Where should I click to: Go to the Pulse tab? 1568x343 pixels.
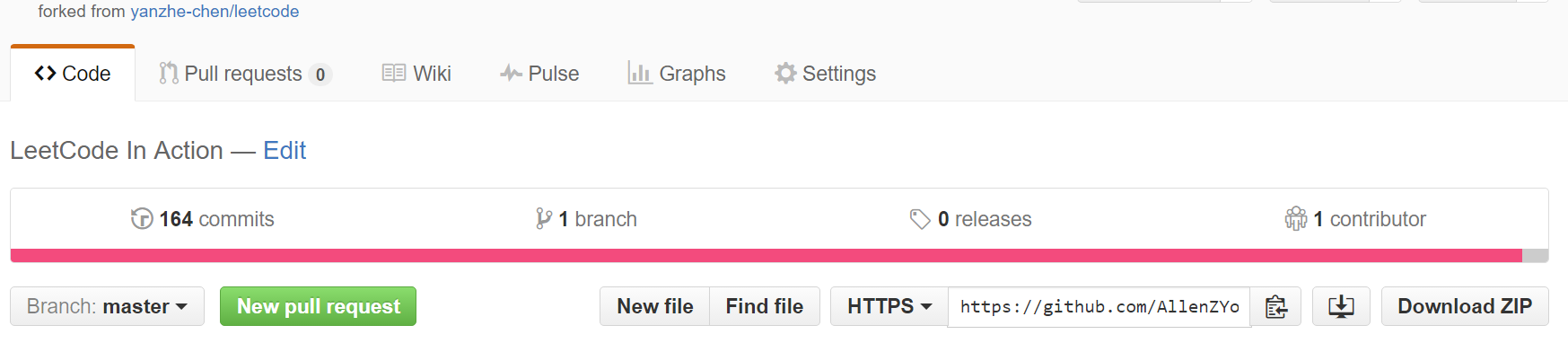pos(539,74)
